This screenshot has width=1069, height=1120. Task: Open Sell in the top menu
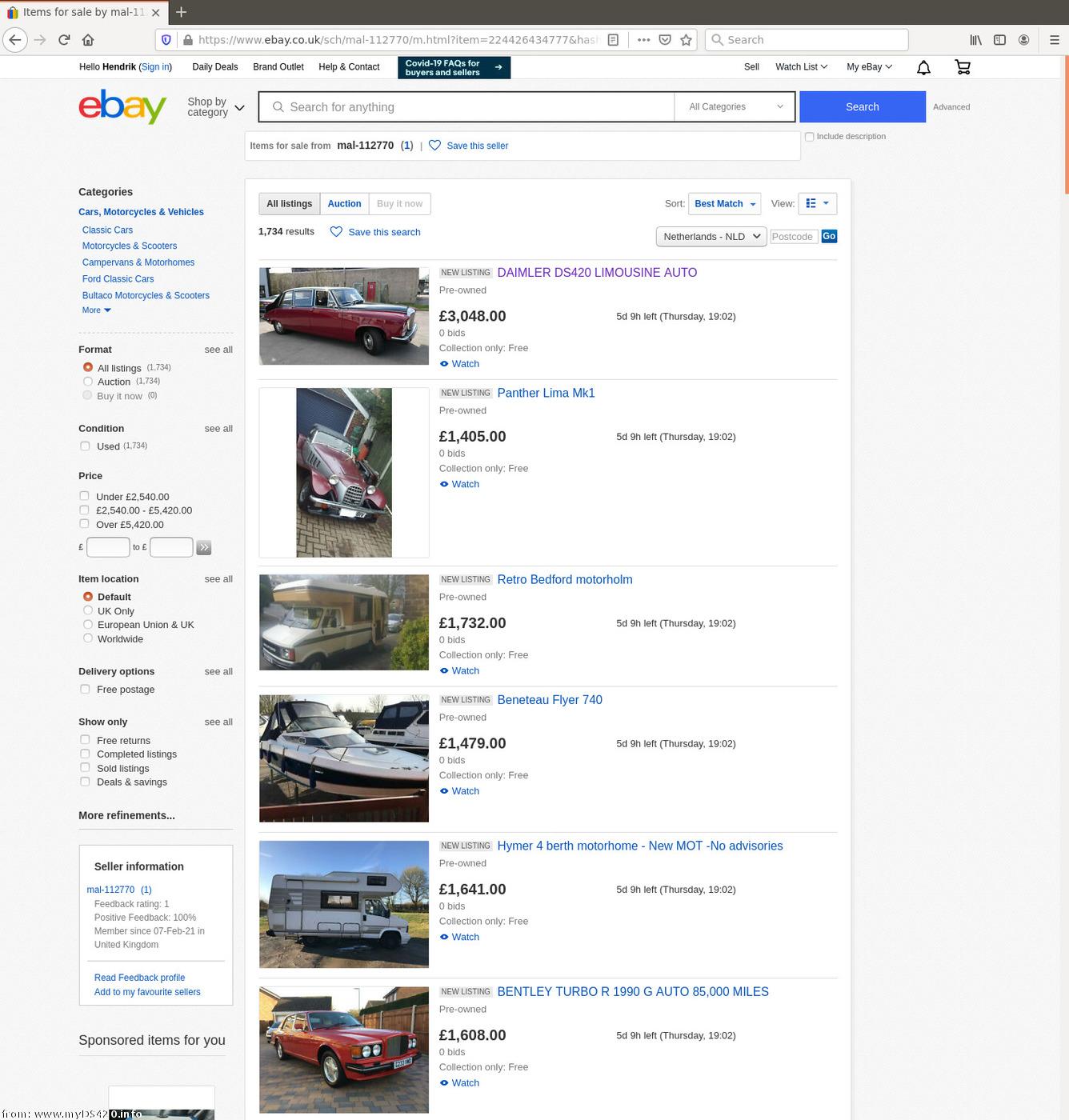point(751,67)
